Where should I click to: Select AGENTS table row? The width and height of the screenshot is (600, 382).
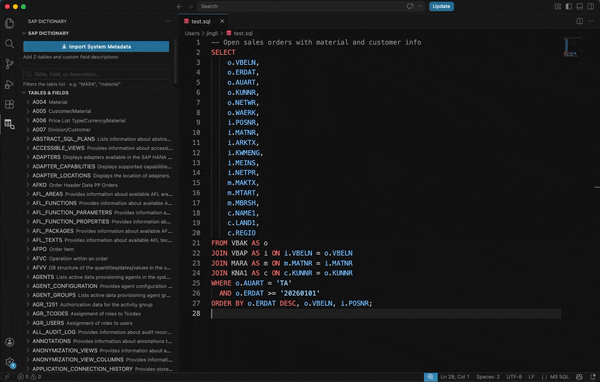(x=100, y=277)
